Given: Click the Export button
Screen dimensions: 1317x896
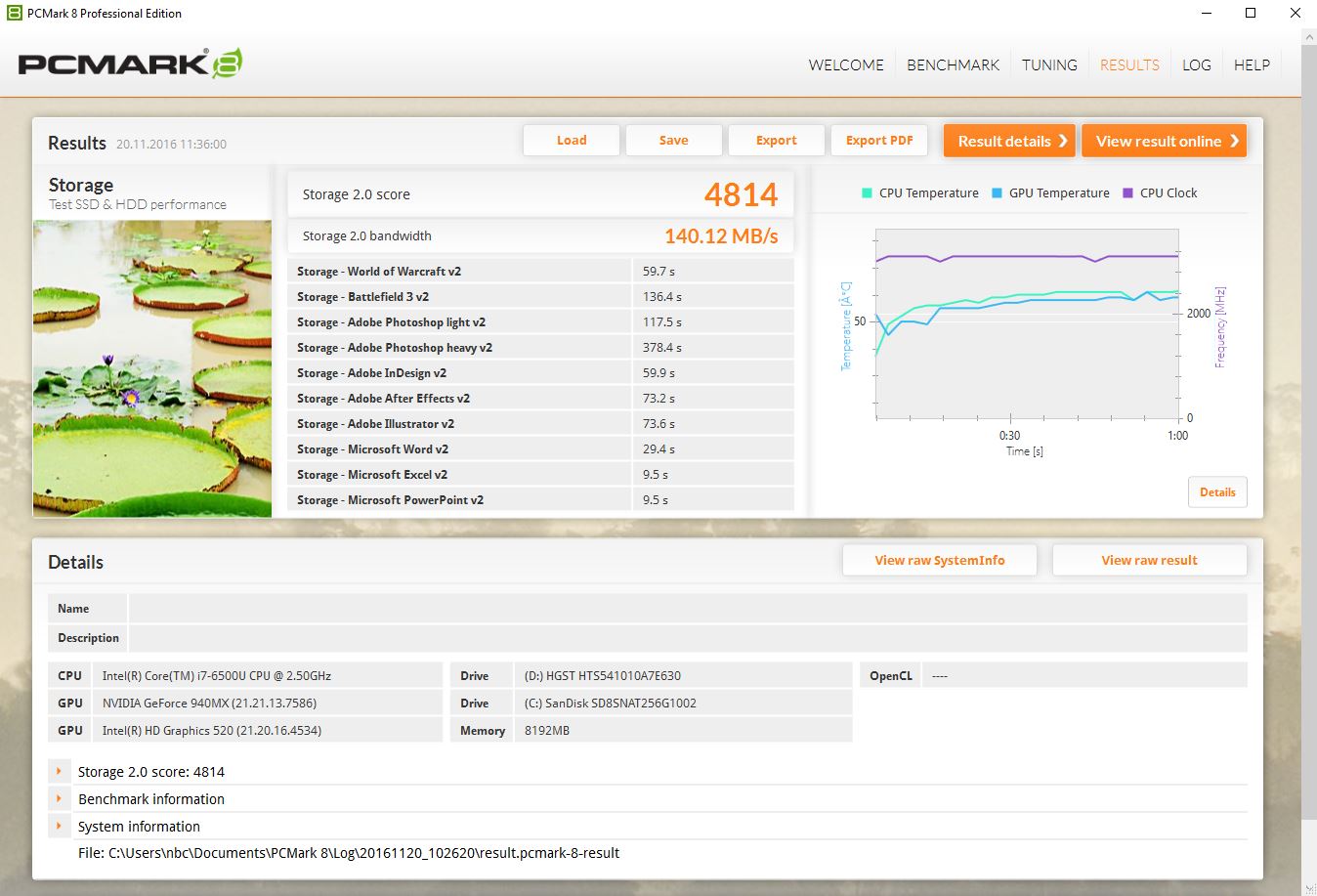Looking at the screenshot, I should 777,141.
